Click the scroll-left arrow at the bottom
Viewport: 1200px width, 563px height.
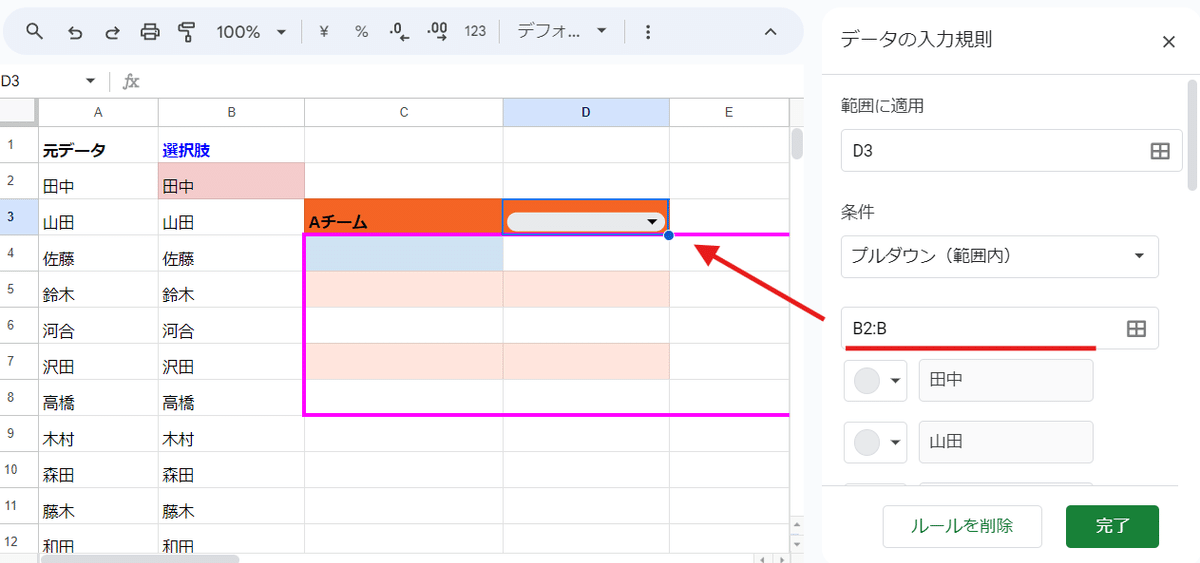pos(761,558)
